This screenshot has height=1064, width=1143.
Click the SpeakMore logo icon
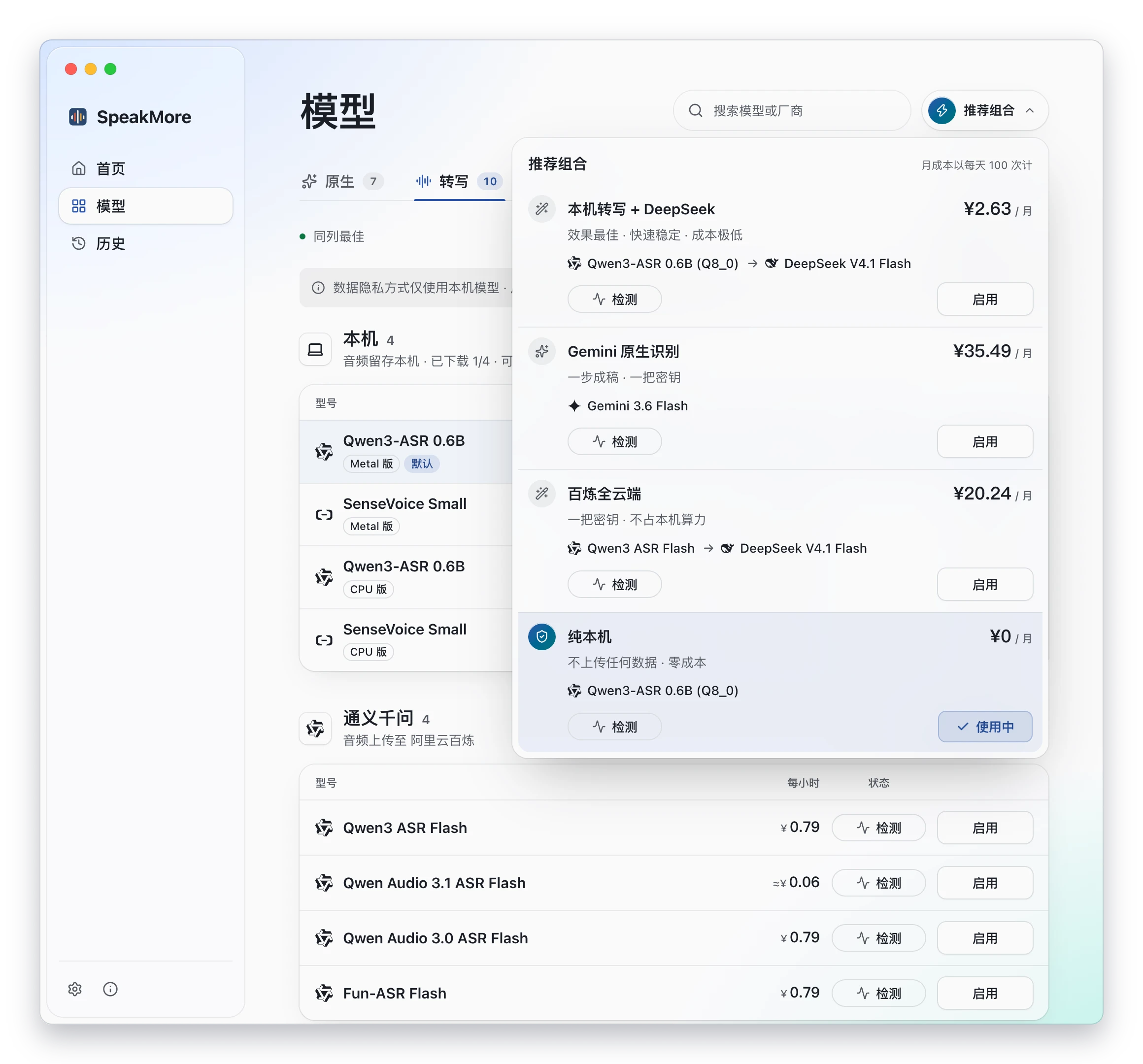pyautogui.click(x=78, y=117)
